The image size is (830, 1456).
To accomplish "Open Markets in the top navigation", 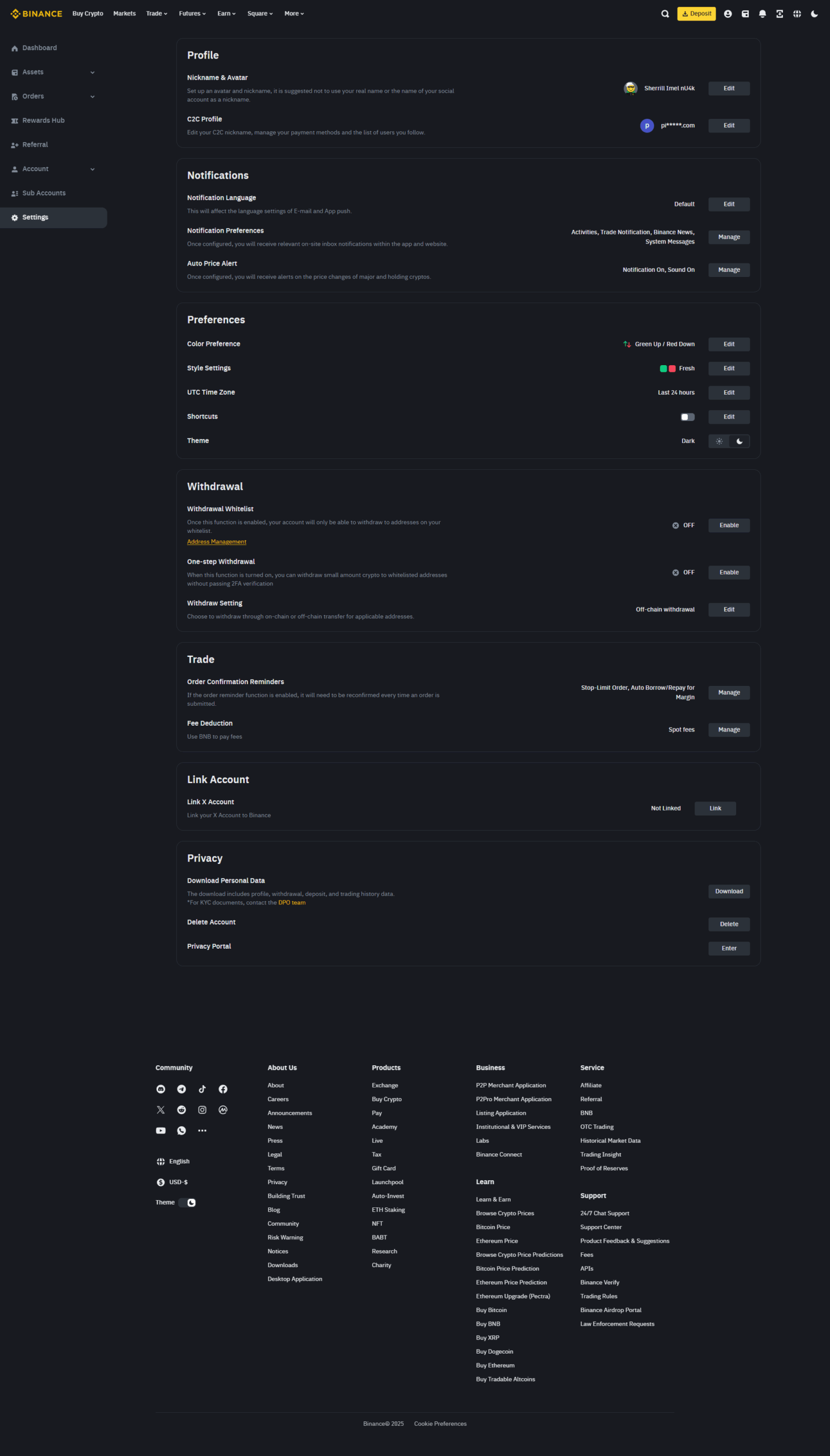I will point(124,14).
